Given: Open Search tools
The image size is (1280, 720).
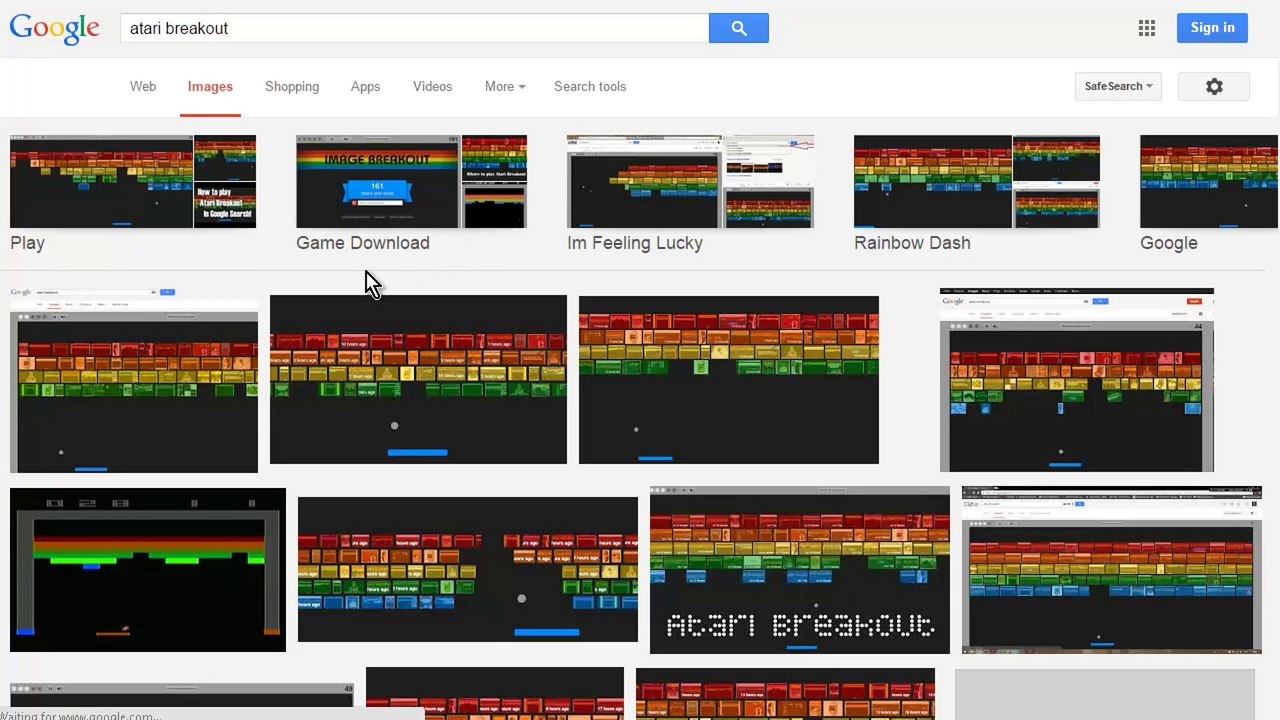Looking at the screenshot, I should pos(590,87).
